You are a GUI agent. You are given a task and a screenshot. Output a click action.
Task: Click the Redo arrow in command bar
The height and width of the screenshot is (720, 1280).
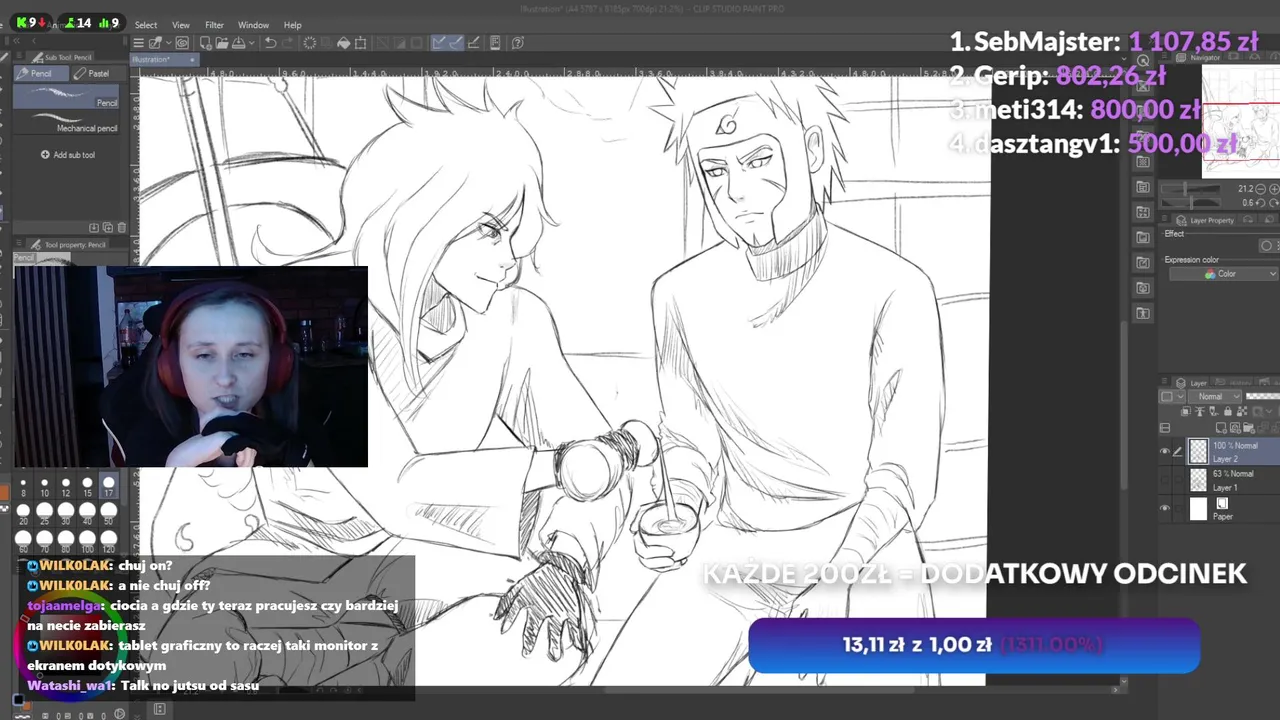(288, 43)
